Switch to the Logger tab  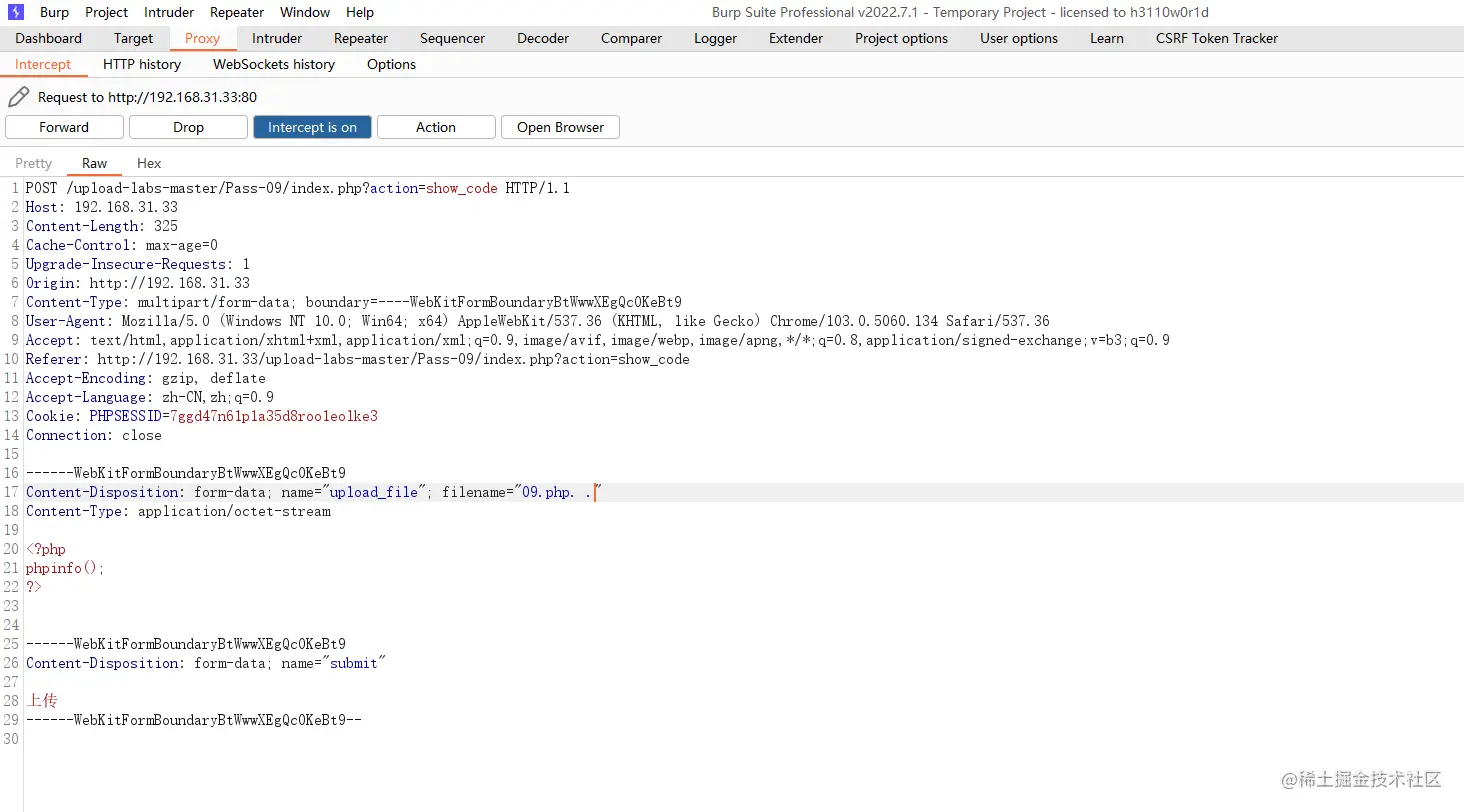click(x=716, y=38)
